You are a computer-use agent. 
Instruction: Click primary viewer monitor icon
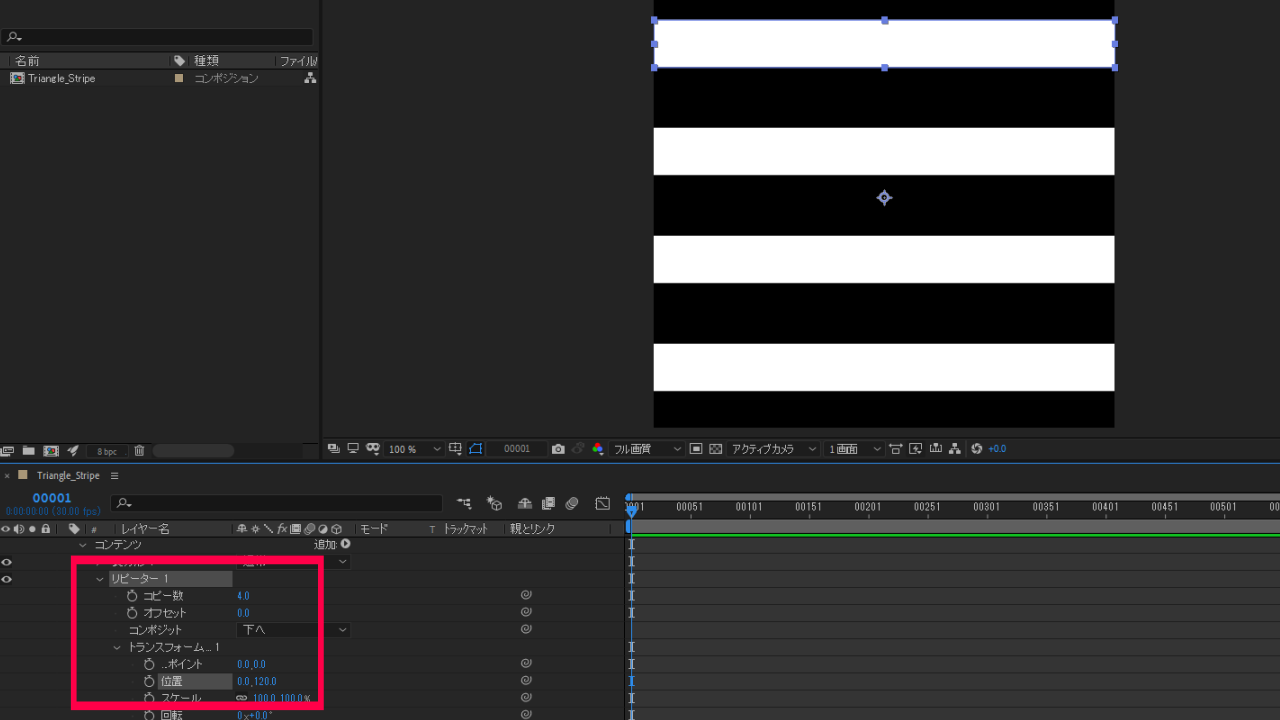pos(353,449)
